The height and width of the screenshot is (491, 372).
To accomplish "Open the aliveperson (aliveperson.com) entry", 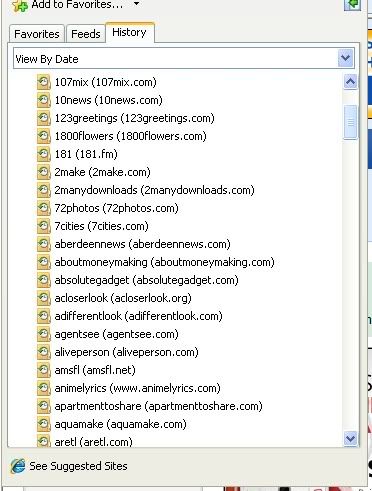I will click(x=126, y=352).
